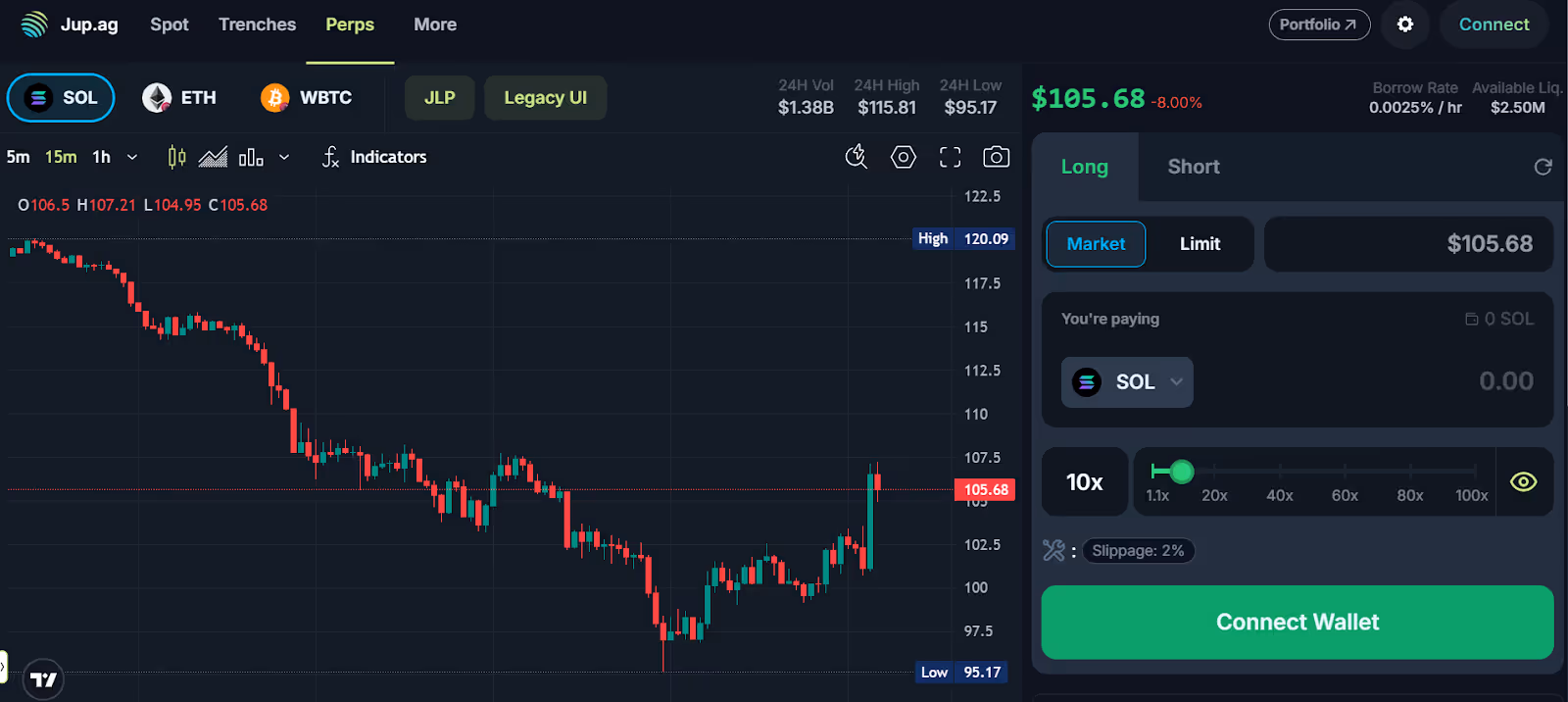The height and width of the screenshot is (702, 1568).
Task: Click the You're paying label
Action: coord(1110,319)
